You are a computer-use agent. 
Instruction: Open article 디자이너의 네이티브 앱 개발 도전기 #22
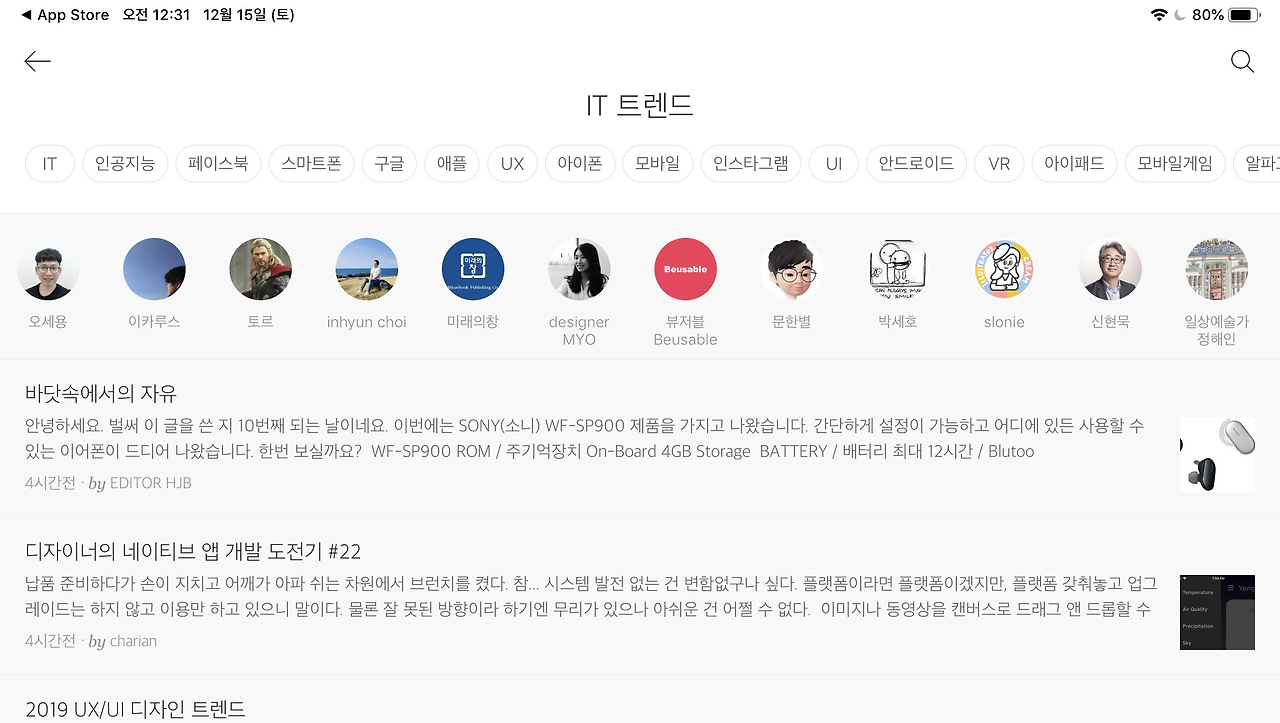coord(193,551)
